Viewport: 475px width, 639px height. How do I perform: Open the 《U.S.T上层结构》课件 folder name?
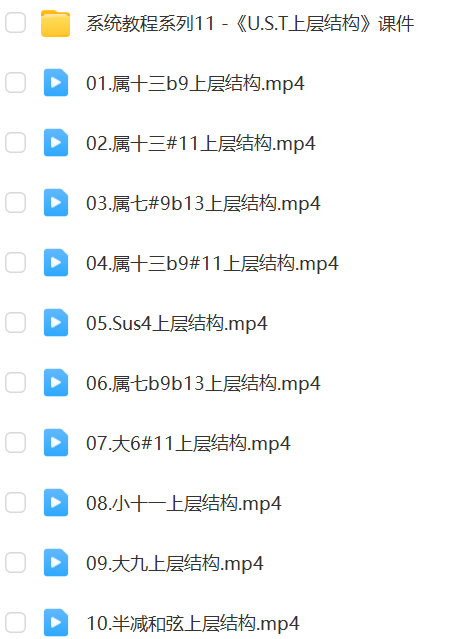[x=250, y=24]
